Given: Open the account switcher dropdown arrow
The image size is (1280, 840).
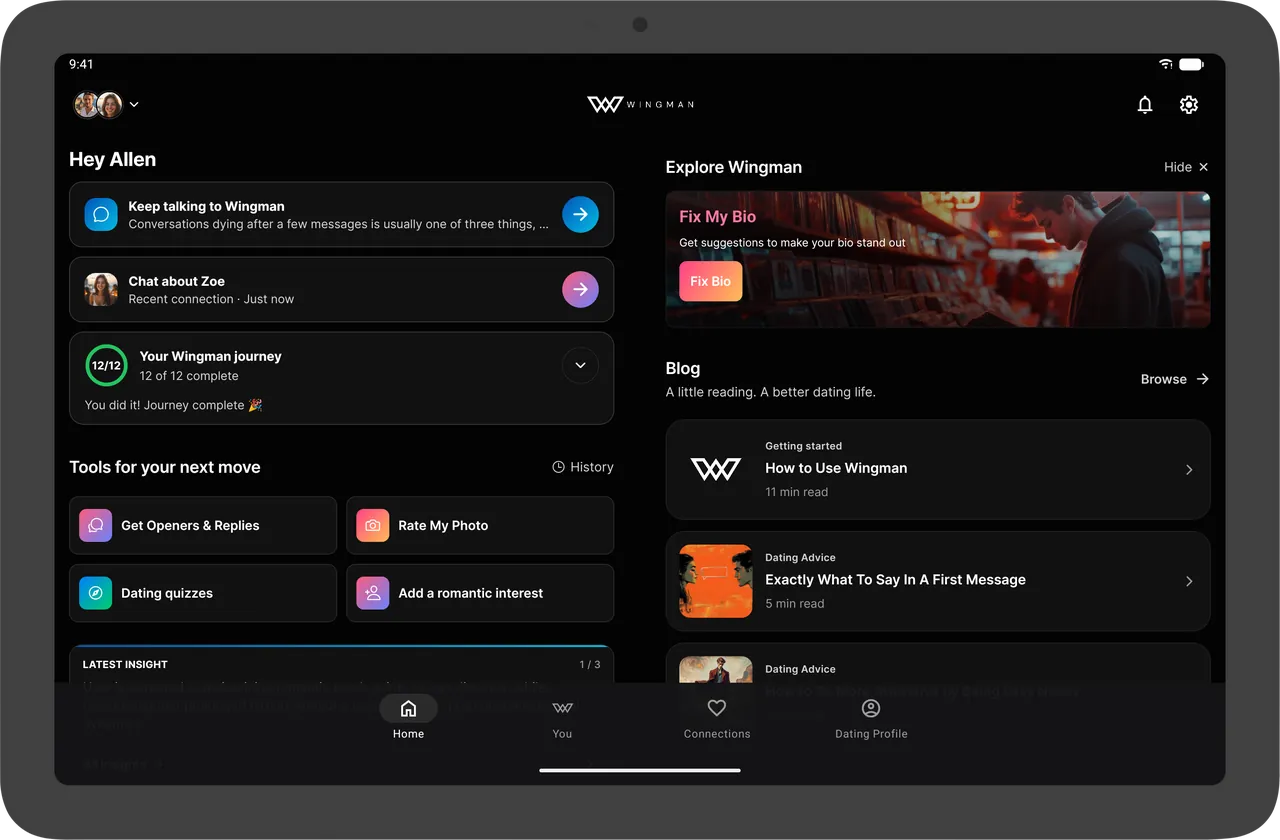Looking at the screenshot, I should pos(134,105).
